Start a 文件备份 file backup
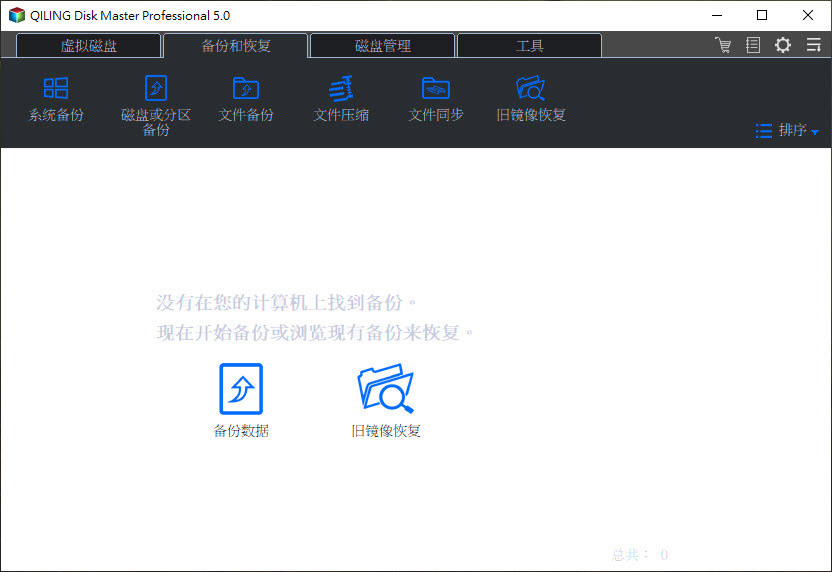The width and height of the screenshot is (832, 572). tap(245, 99)
